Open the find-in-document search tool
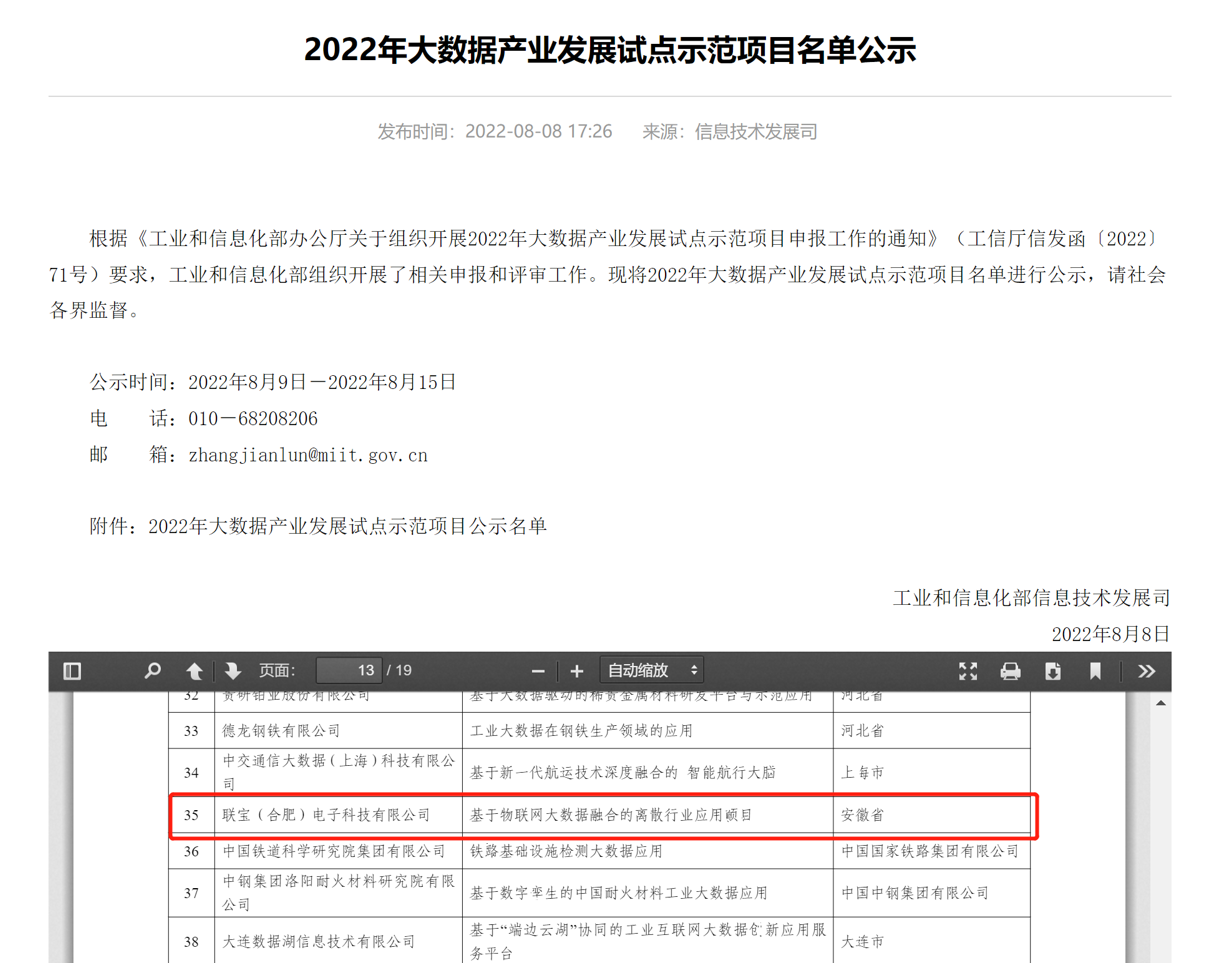Screen dimensions: 1205x963 pyautogui.click(x=152, y=671)
